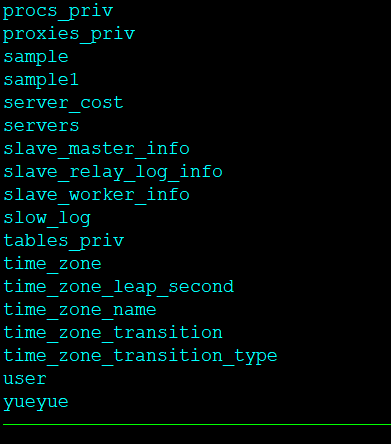Select the slave_worker_info entry
The image size is (391, 444).
click(96, 195)
